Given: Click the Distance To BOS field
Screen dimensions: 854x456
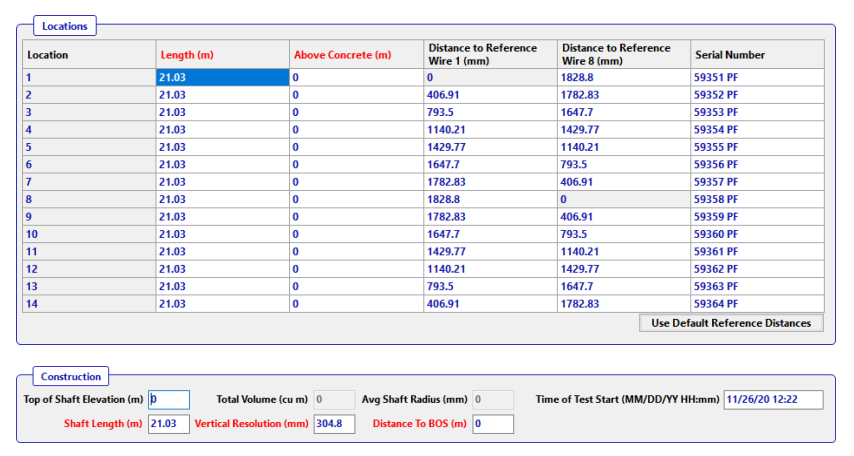Looking at the screenshot, I should point(493,425).
